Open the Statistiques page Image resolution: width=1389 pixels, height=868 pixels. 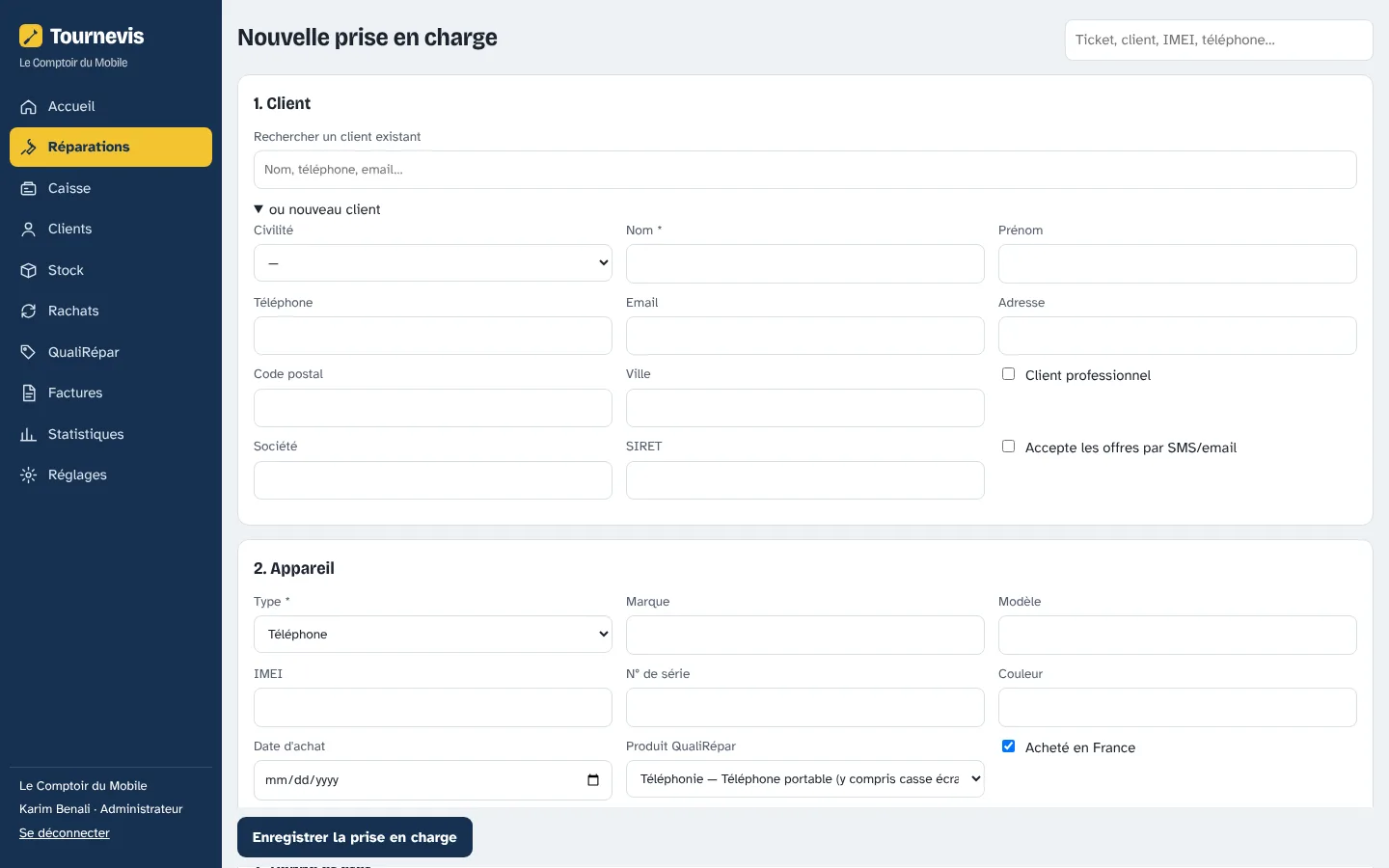[x=111, y=435]
